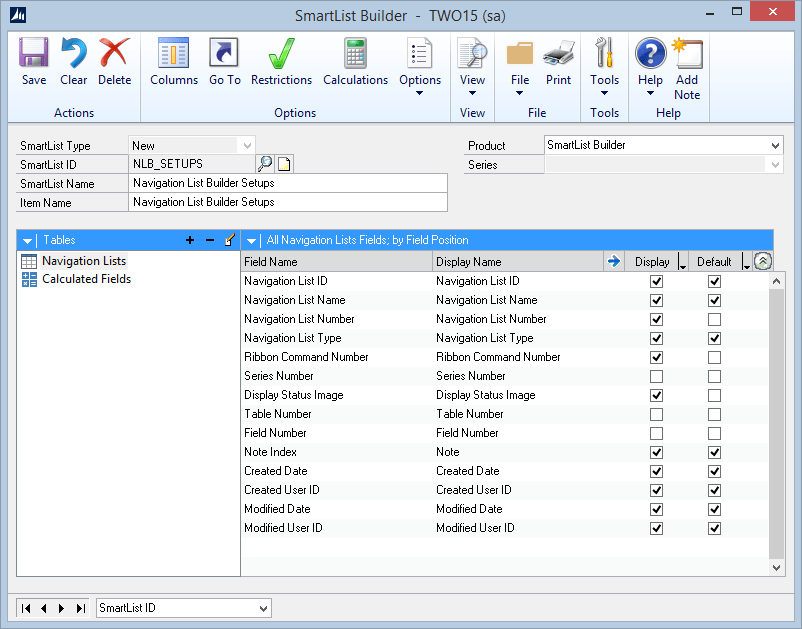
Task: Click the Go To button
Action: click(224, 62)
